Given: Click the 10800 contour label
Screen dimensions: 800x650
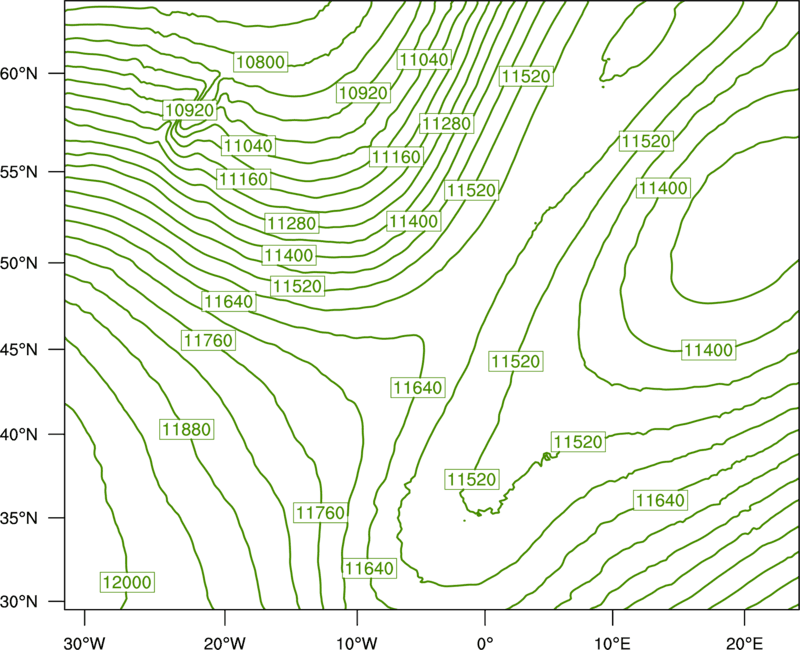Looking at the screenshot, I should pos(261,62).
